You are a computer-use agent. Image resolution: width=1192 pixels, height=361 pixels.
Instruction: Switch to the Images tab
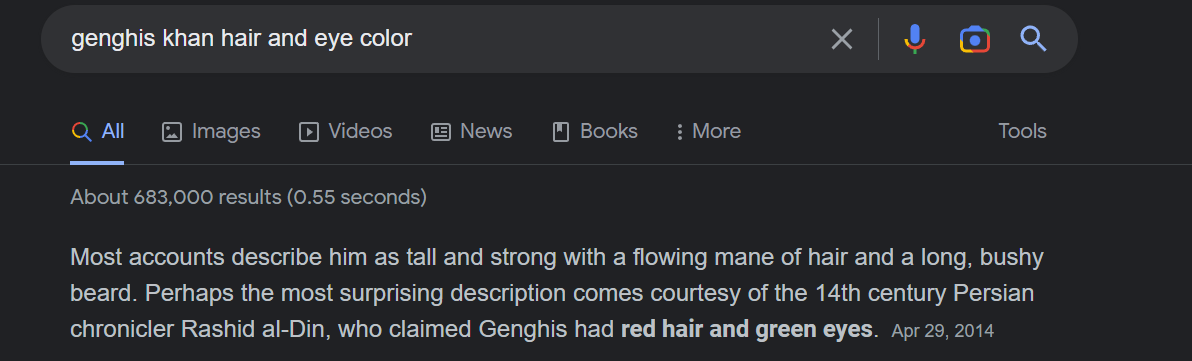pyautogui.click(x=211, y=131)
